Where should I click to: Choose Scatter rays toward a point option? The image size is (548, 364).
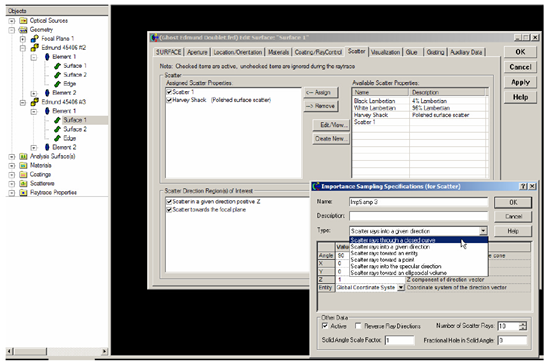pyautogui.click(x=382, y=260)
